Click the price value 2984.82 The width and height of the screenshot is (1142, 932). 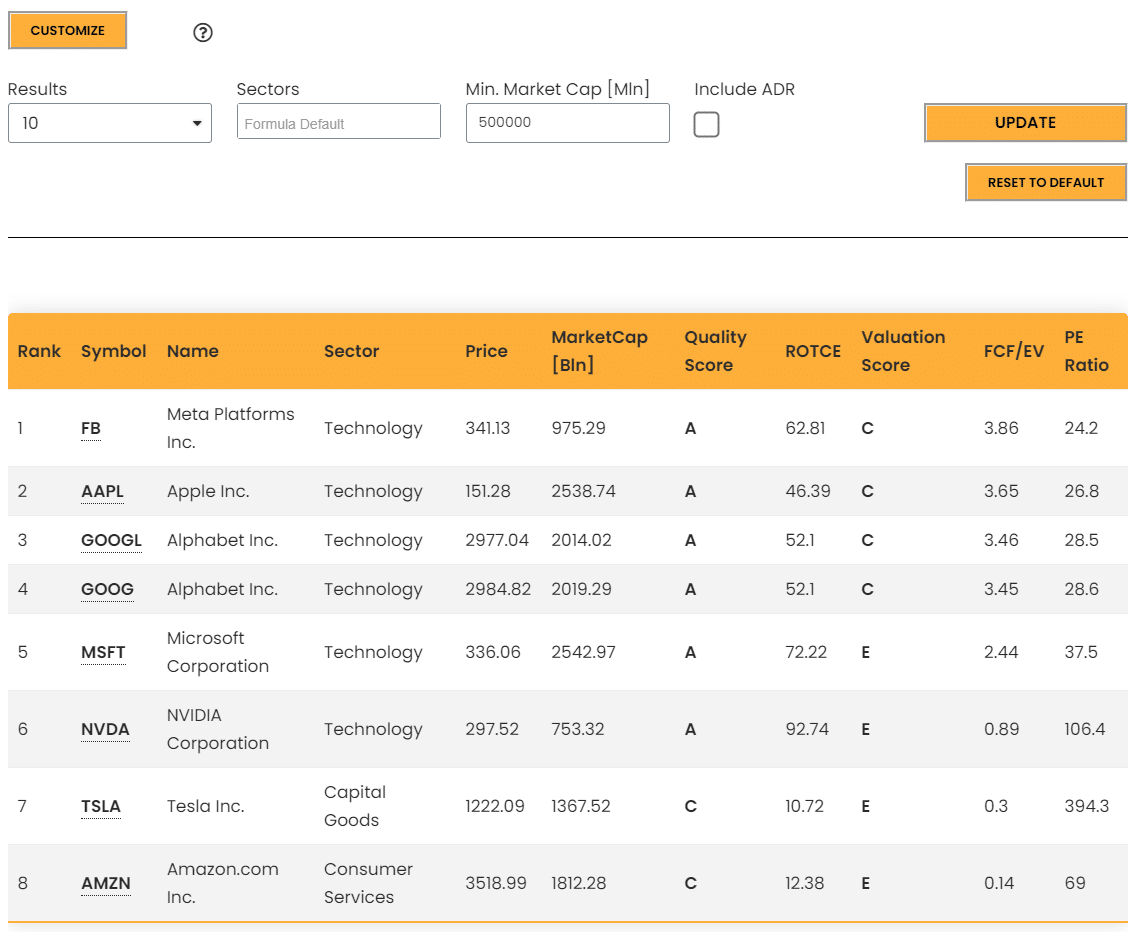(498, 589)
